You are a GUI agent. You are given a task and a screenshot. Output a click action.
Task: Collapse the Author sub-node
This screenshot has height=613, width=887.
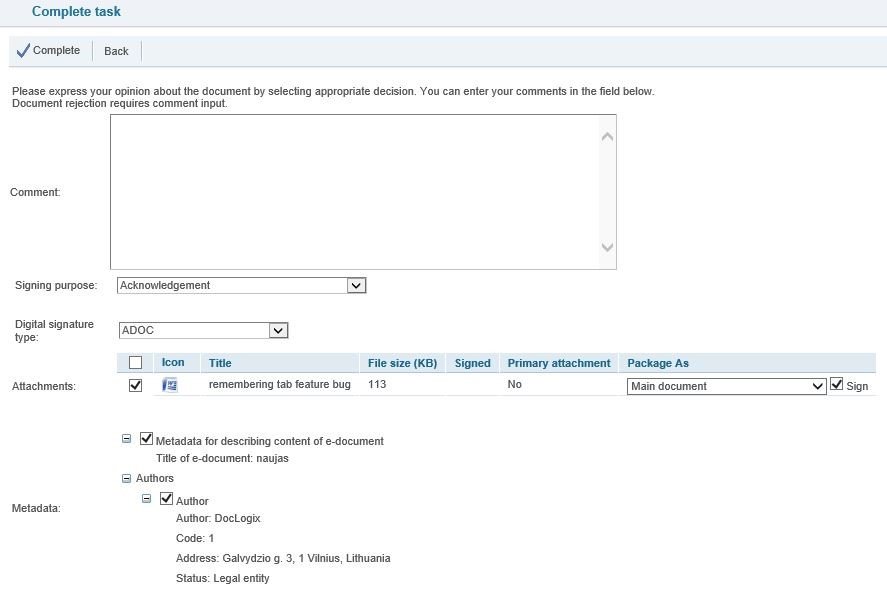(146, 498)
